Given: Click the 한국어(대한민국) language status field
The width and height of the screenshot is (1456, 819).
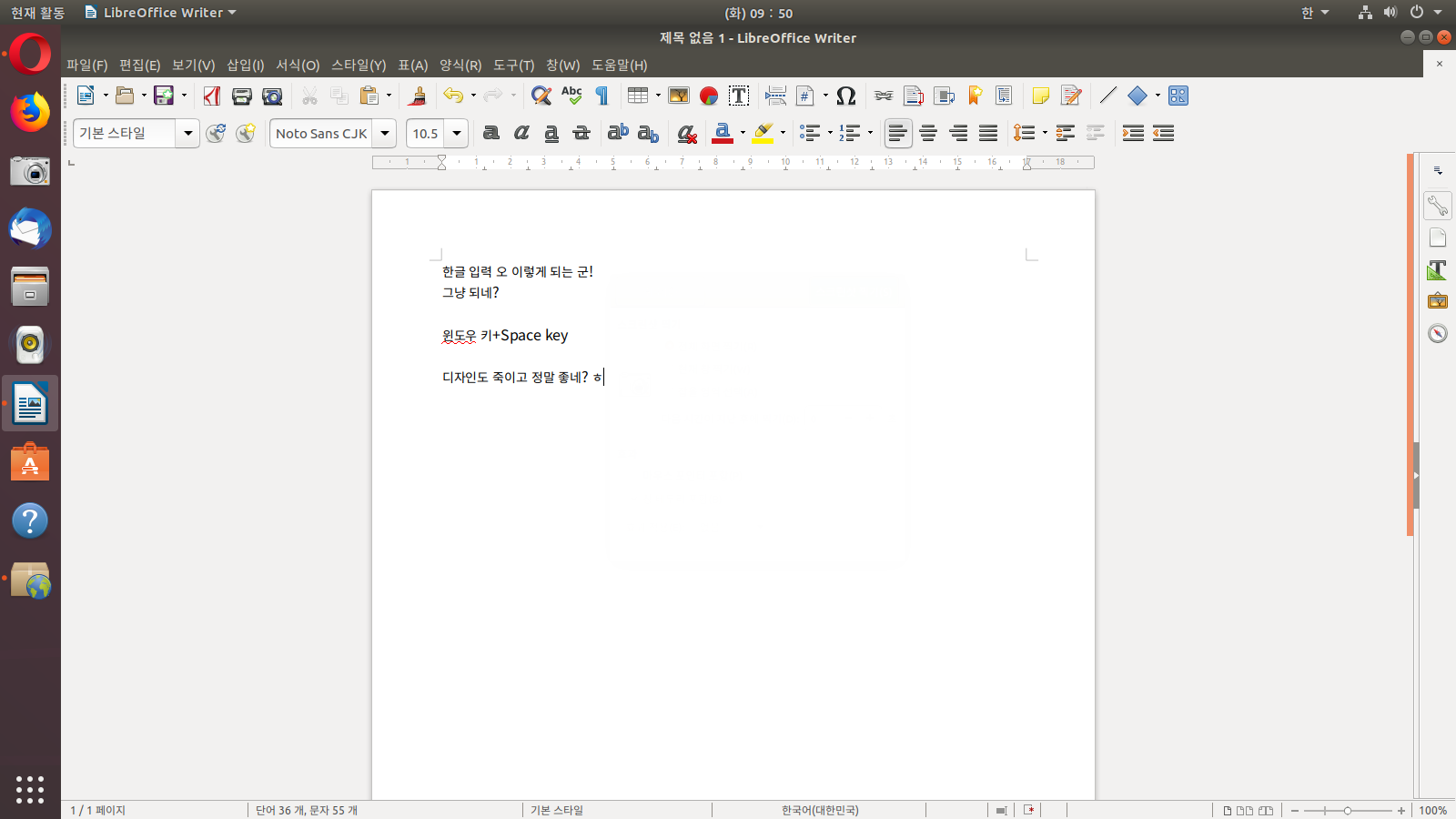Looking at the screenshot, I should pyautogui.click(x=819, y=810).
